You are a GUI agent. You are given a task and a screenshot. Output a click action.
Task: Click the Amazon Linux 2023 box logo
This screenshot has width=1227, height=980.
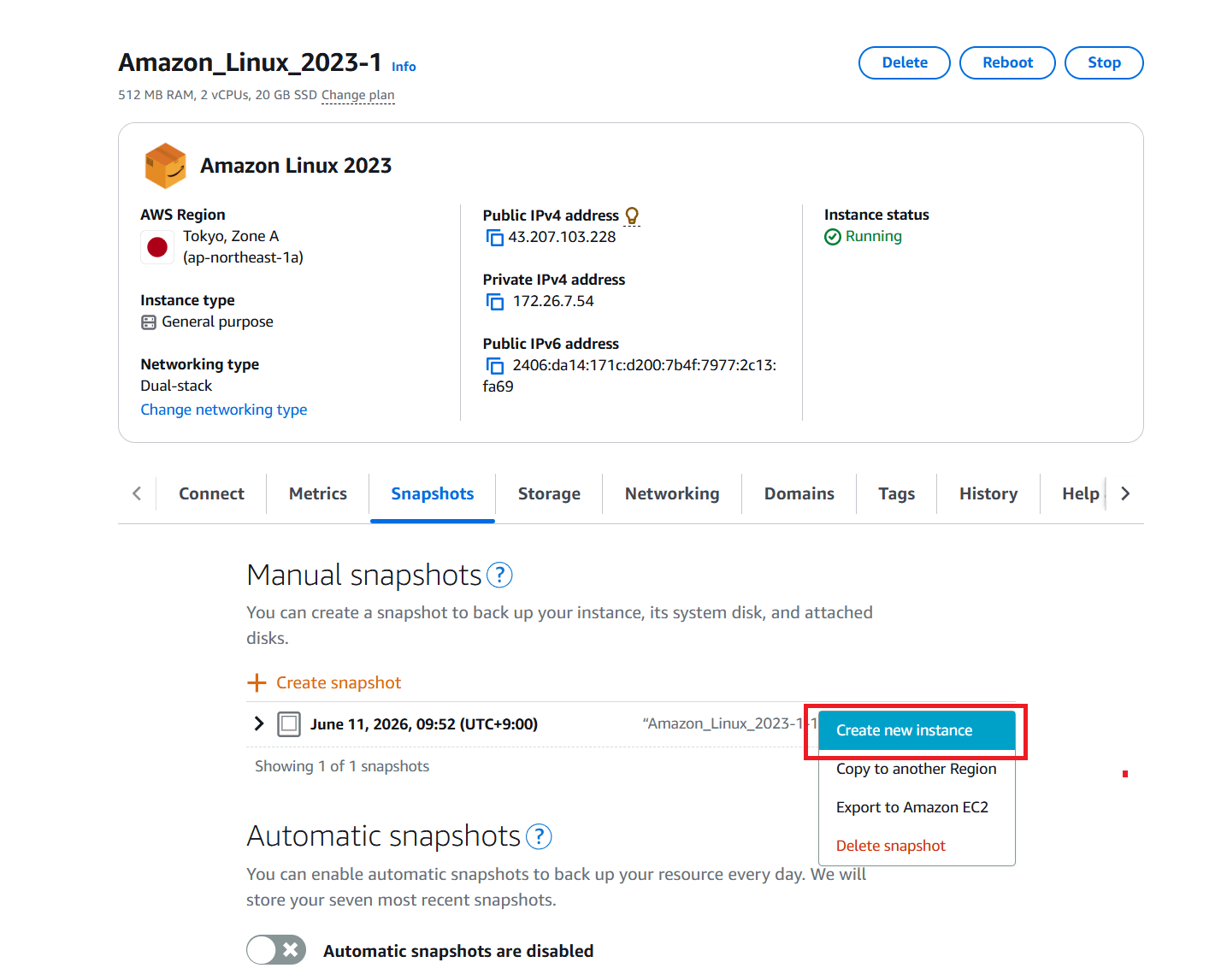coord(165,165)
